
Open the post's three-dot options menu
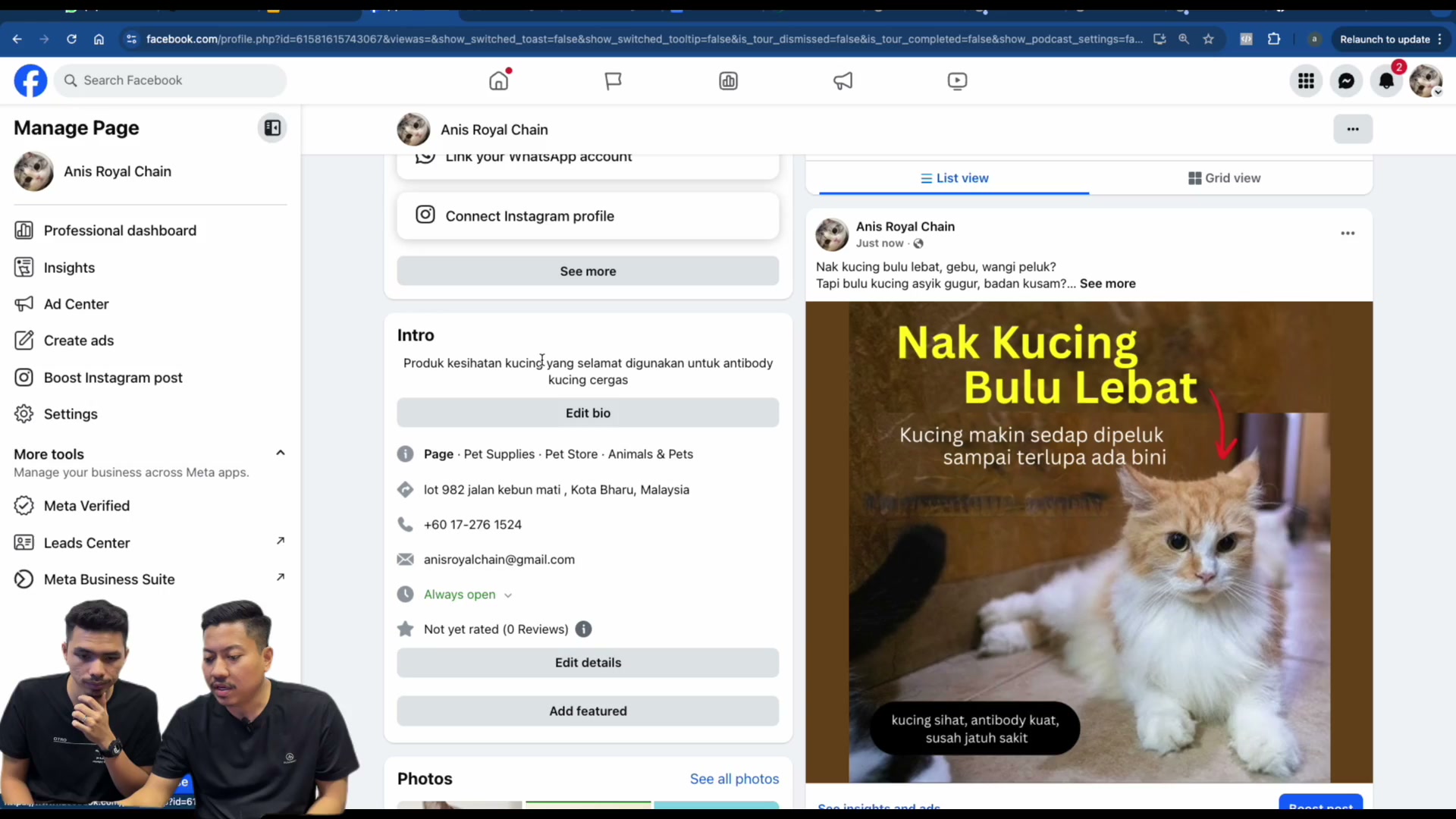click(1348, 233)
